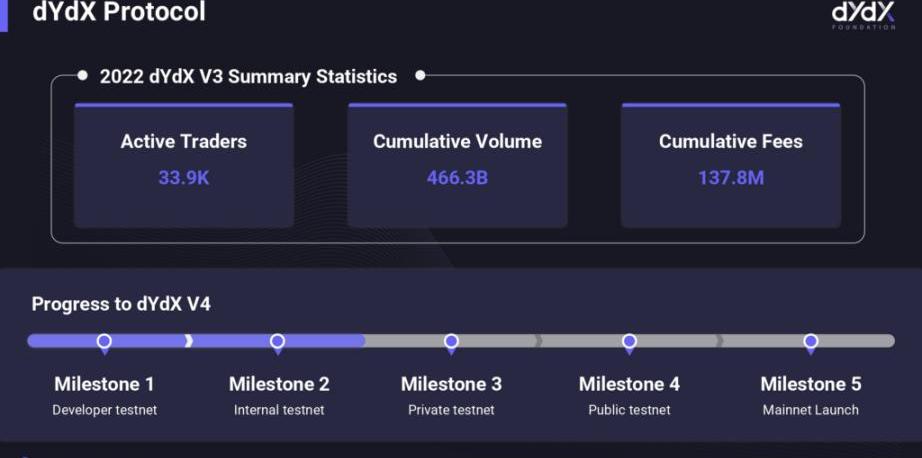This screenshot has width=922, height=458.
Task: Click the 466.3B cumulative volume value
Action: [x=457, y=178]
